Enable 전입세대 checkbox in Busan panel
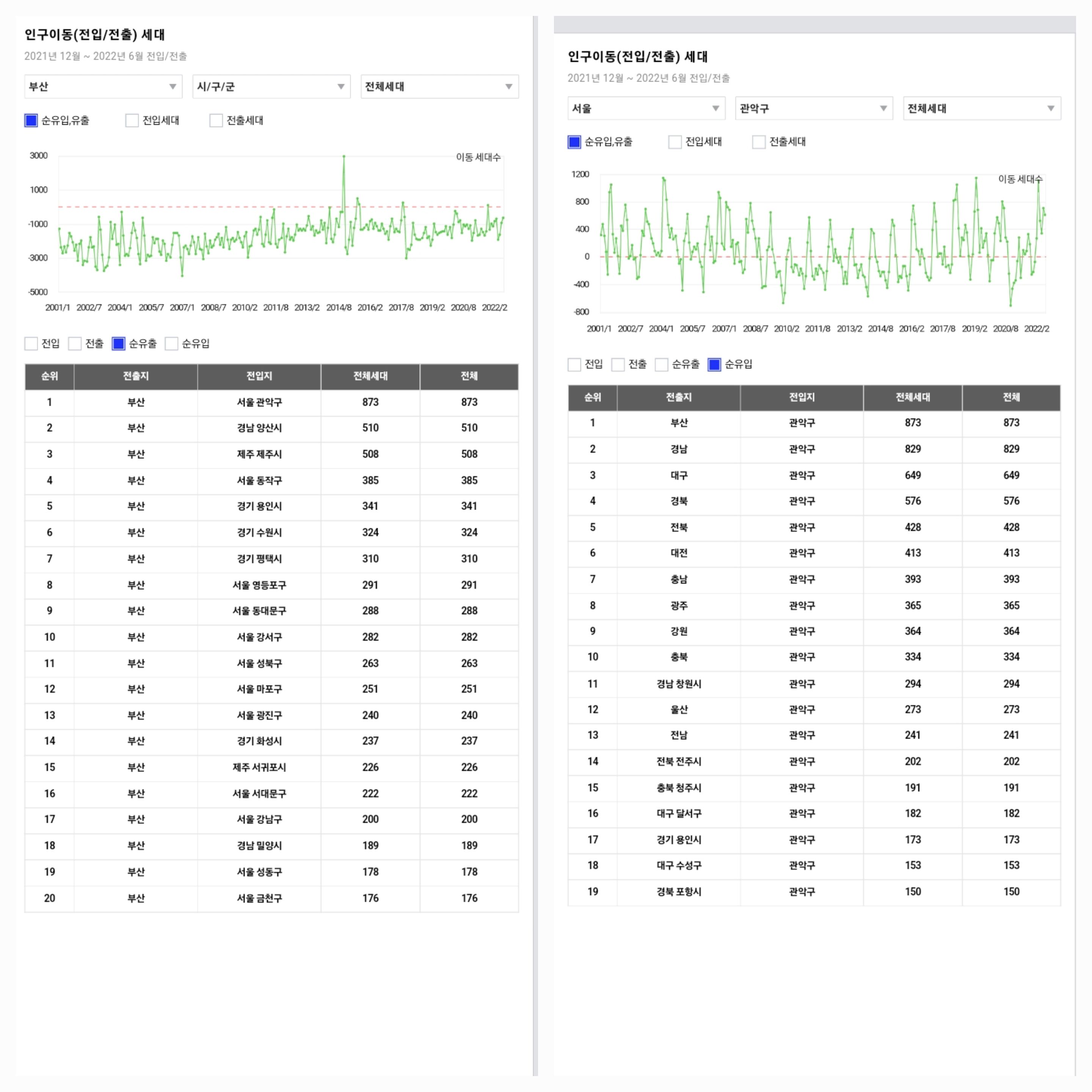 pyautogui.click(x=132, y=121)
